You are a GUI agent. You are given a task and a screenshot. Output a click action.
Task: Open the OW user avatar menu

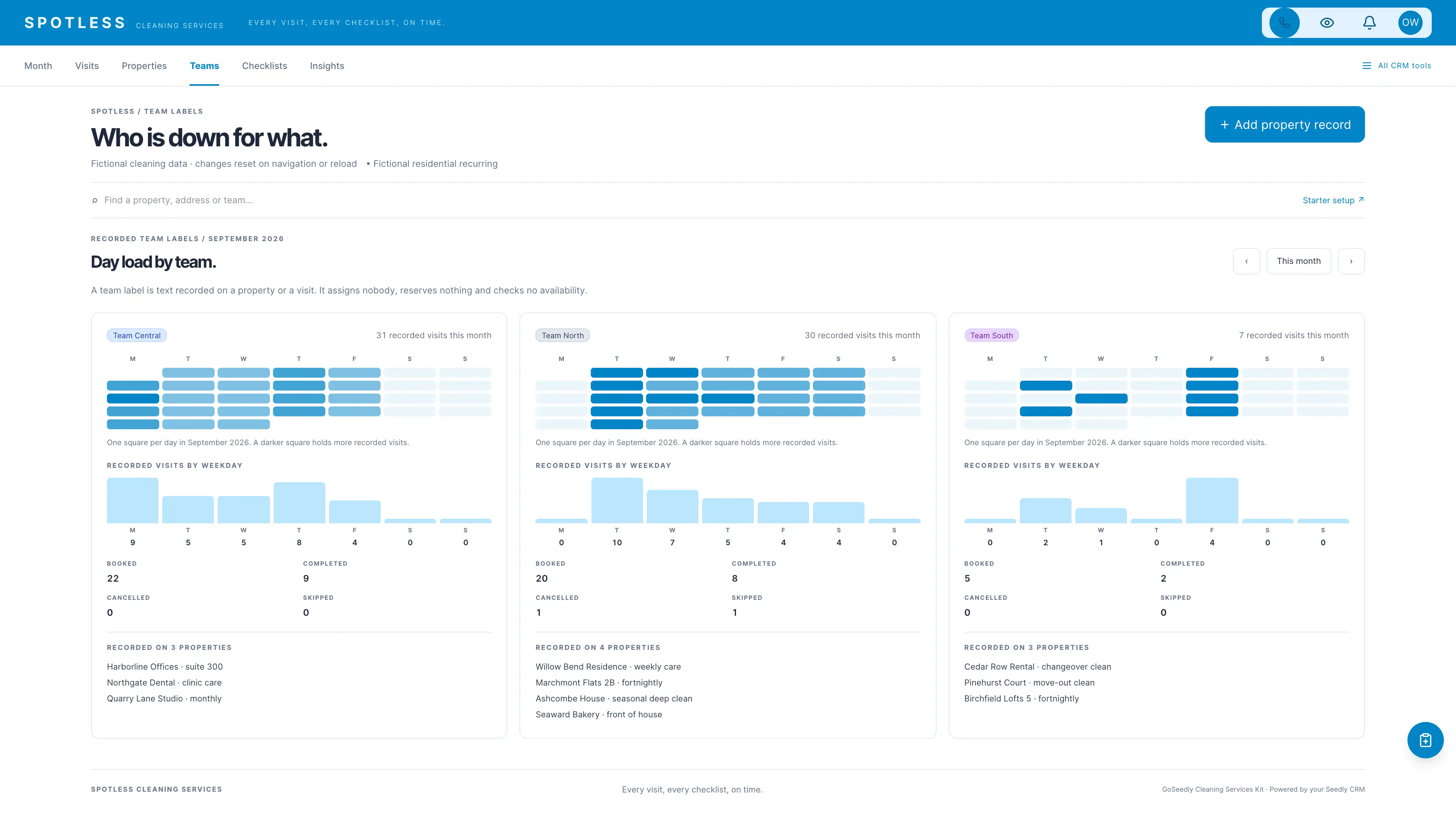click(x=1410, y=23)
